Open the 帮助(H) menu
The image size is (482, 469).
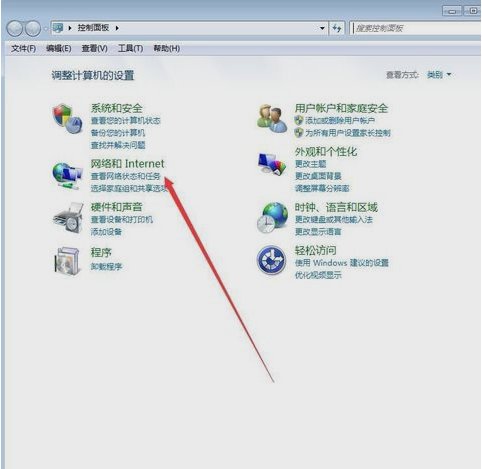(166, 49)
